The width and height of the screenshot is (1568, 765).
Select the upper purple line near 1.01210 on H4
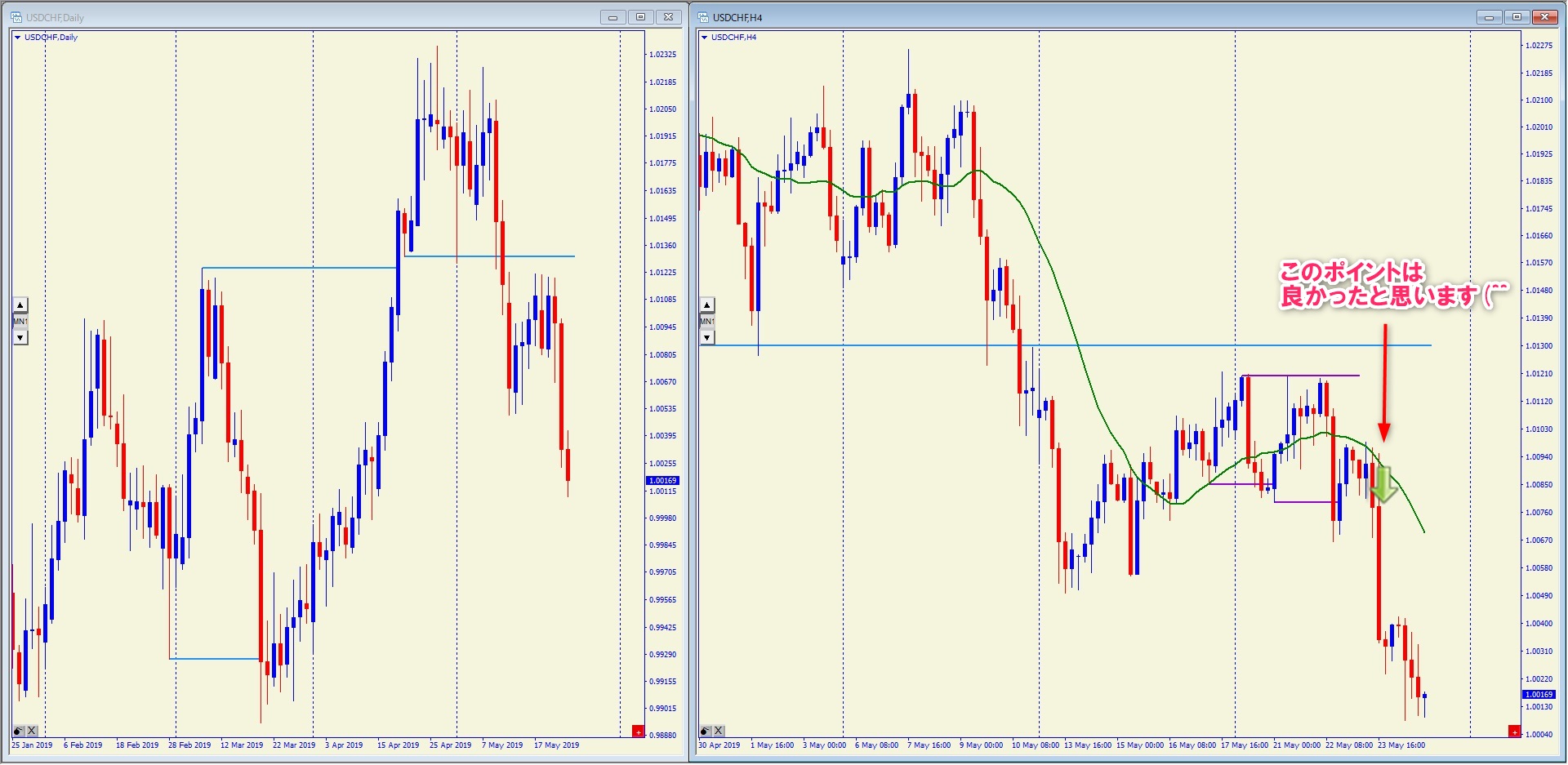pos(1300,376)
